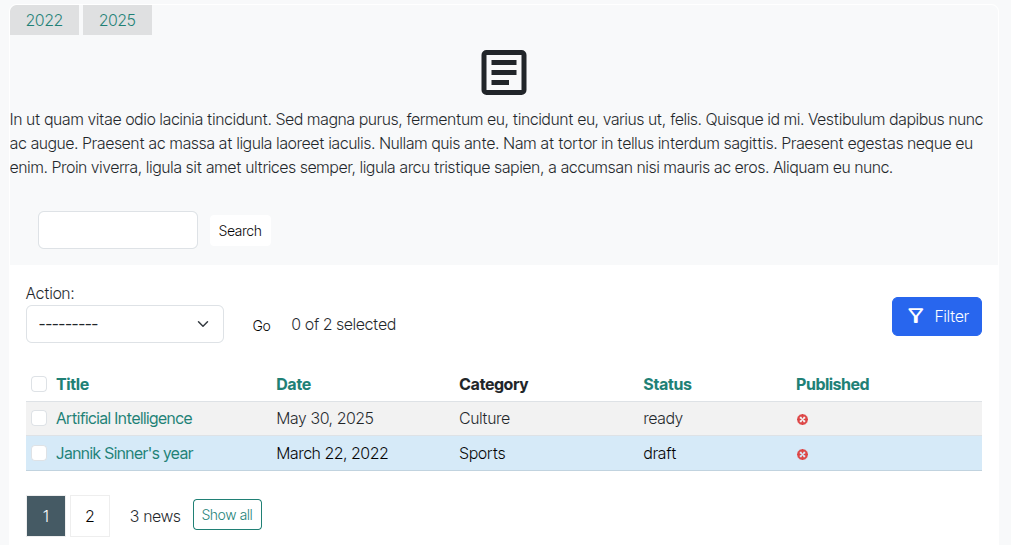
Task: Switch to the 2022 year tab
Action: pos(44,20)
